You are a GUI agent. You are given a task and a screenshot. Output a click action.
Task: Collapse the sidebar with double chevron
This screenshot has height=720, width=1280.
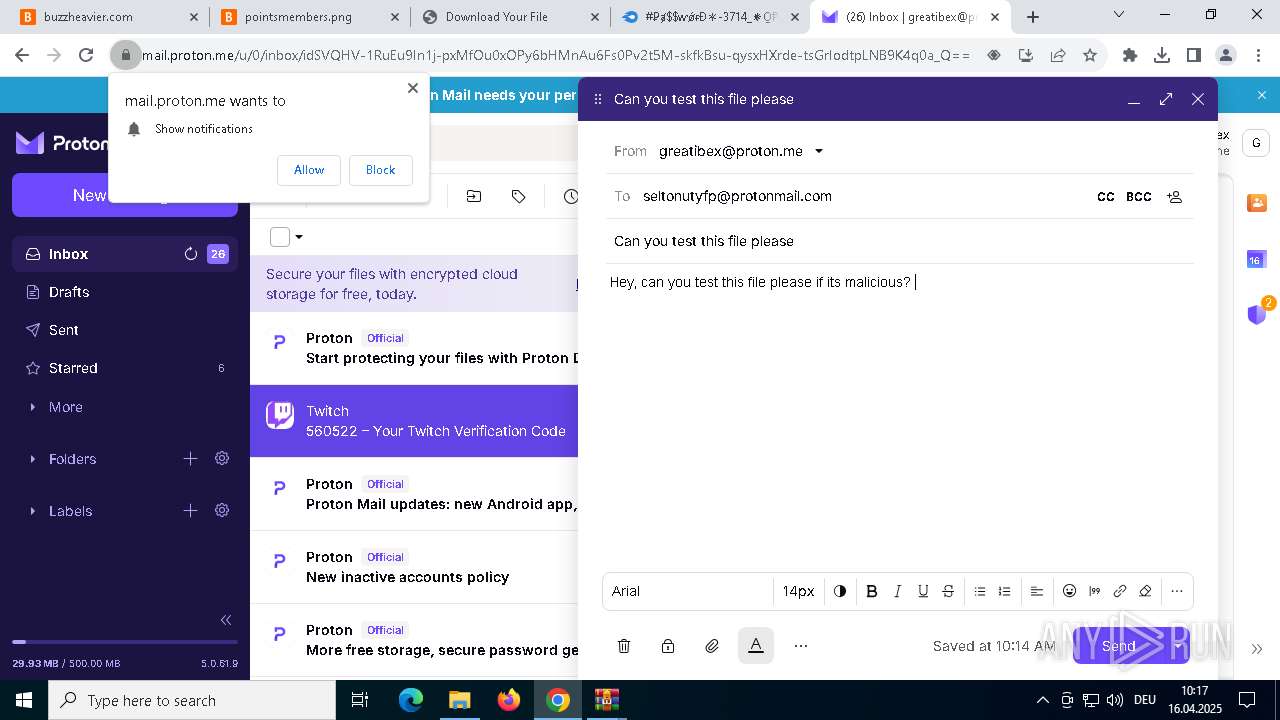click(226, 620)
